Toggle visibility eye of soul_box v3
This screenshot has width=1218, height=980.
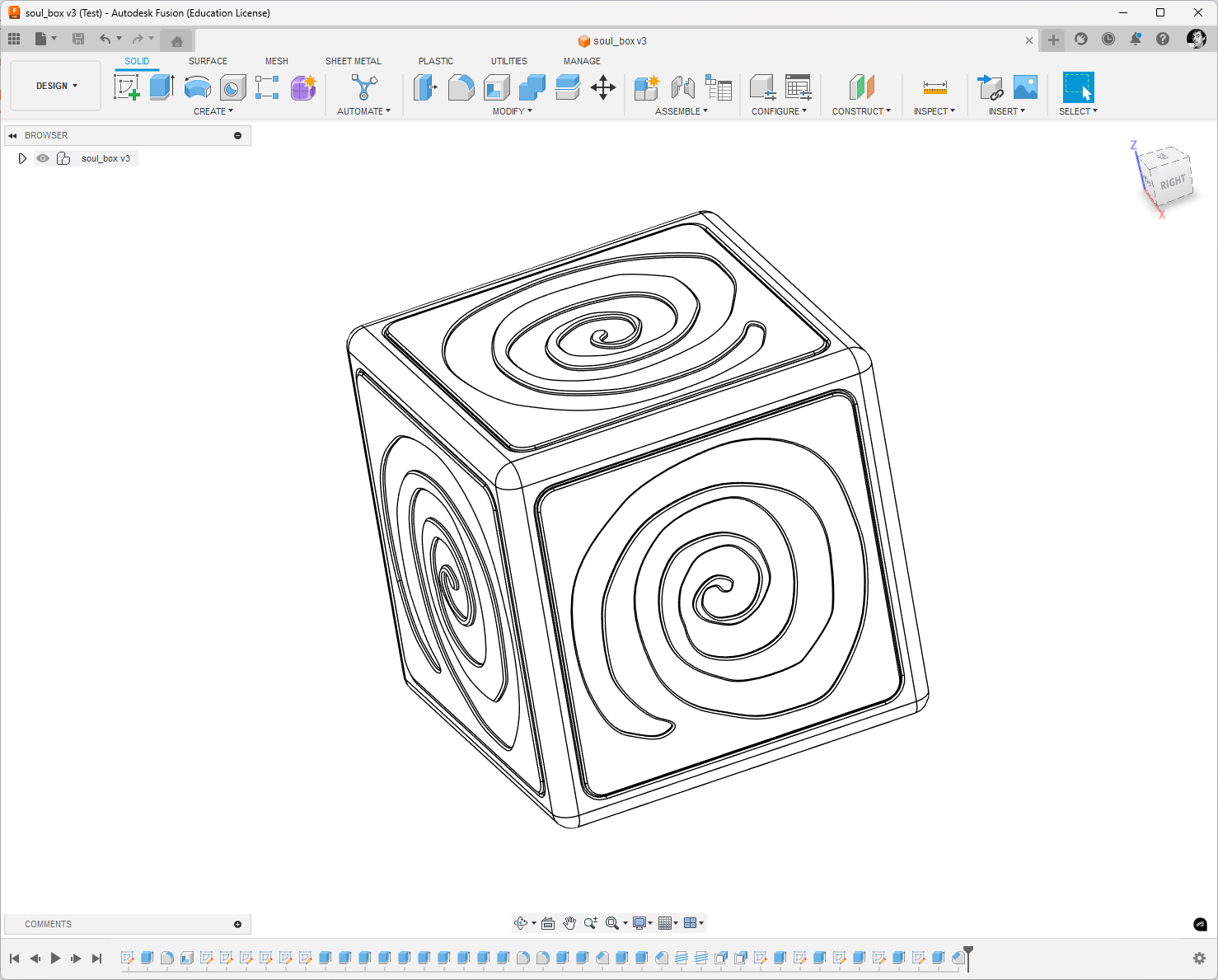tap(43, 158)
